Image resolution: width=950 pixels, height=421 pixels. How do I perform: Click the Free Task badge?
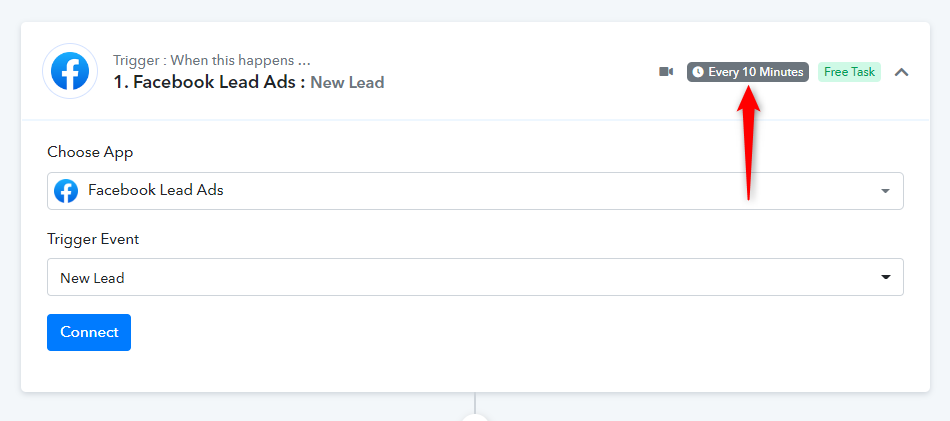click(849, 71)
